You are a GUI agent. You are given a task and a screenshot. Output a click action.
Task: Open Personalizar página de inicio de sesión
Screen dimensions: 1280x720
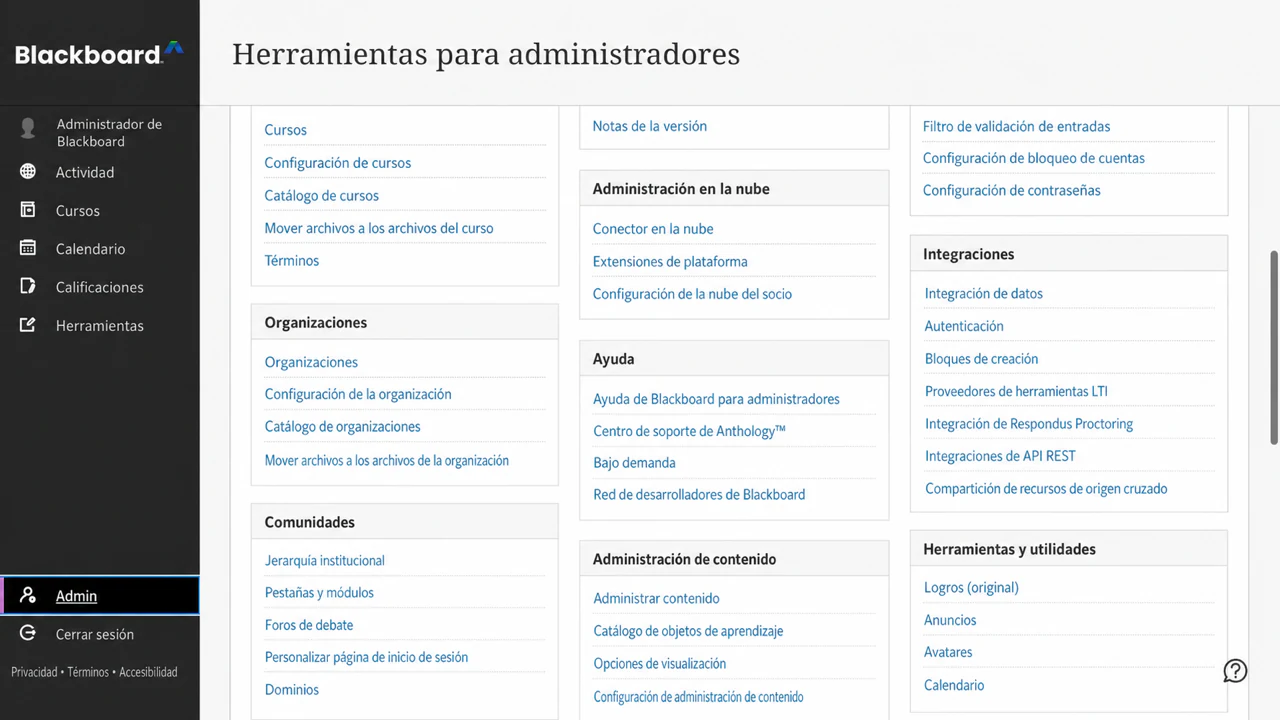pos(366,657)
